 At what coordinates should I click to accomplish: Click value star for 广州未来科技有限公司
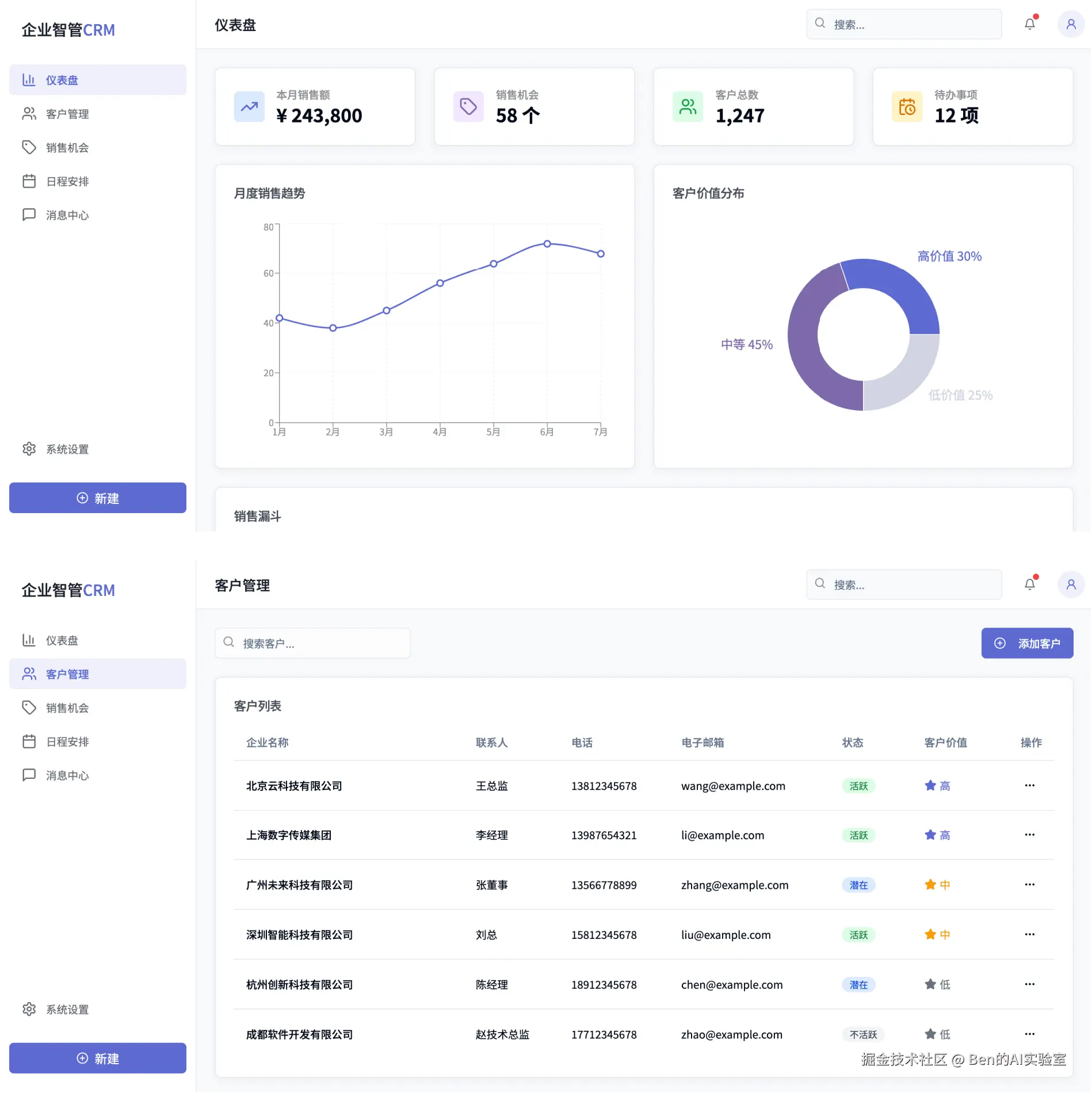[930, 885]
